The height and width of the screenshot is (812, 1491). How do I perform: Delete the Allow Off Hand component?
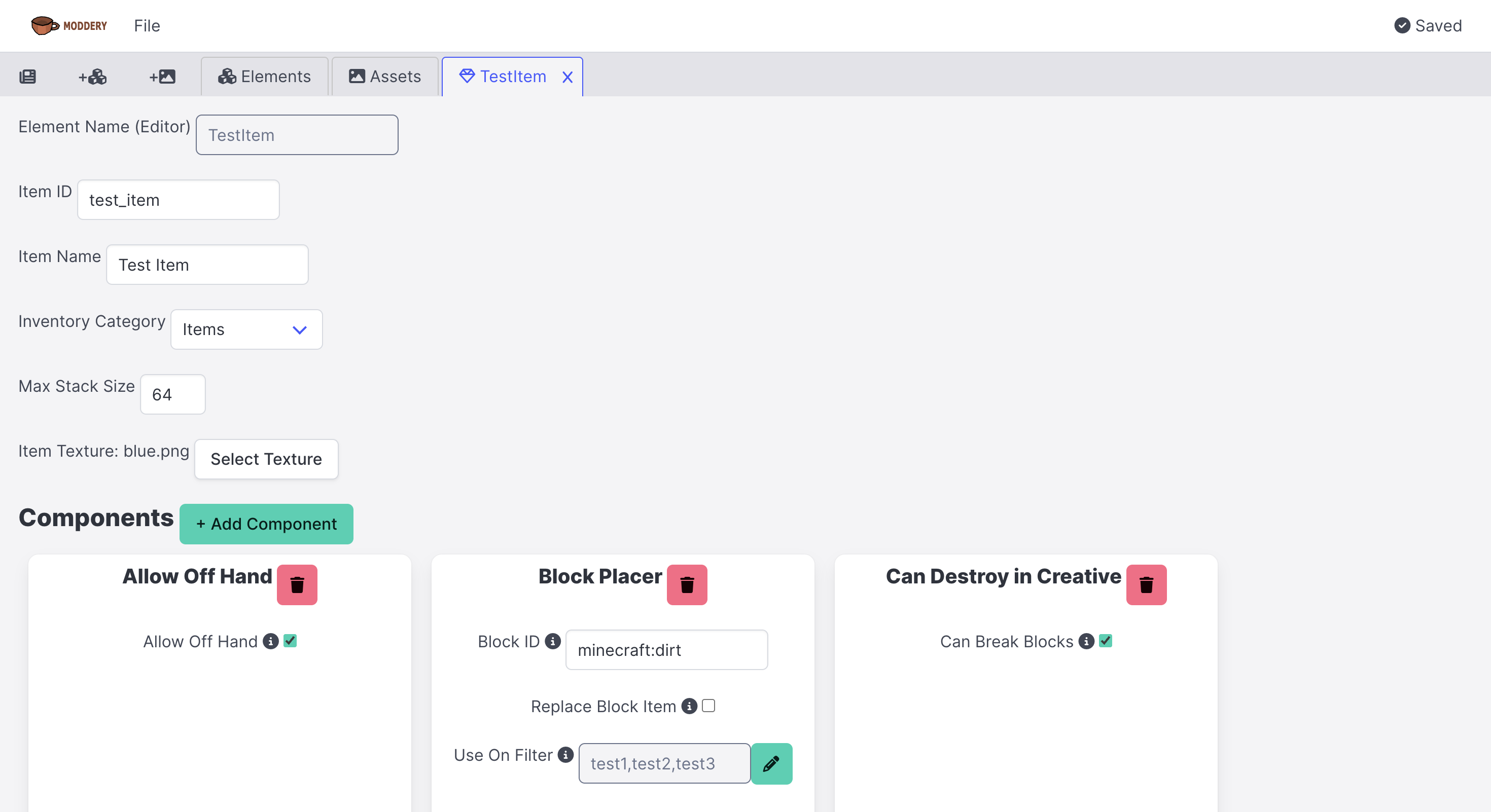click(x=297, y=585)
